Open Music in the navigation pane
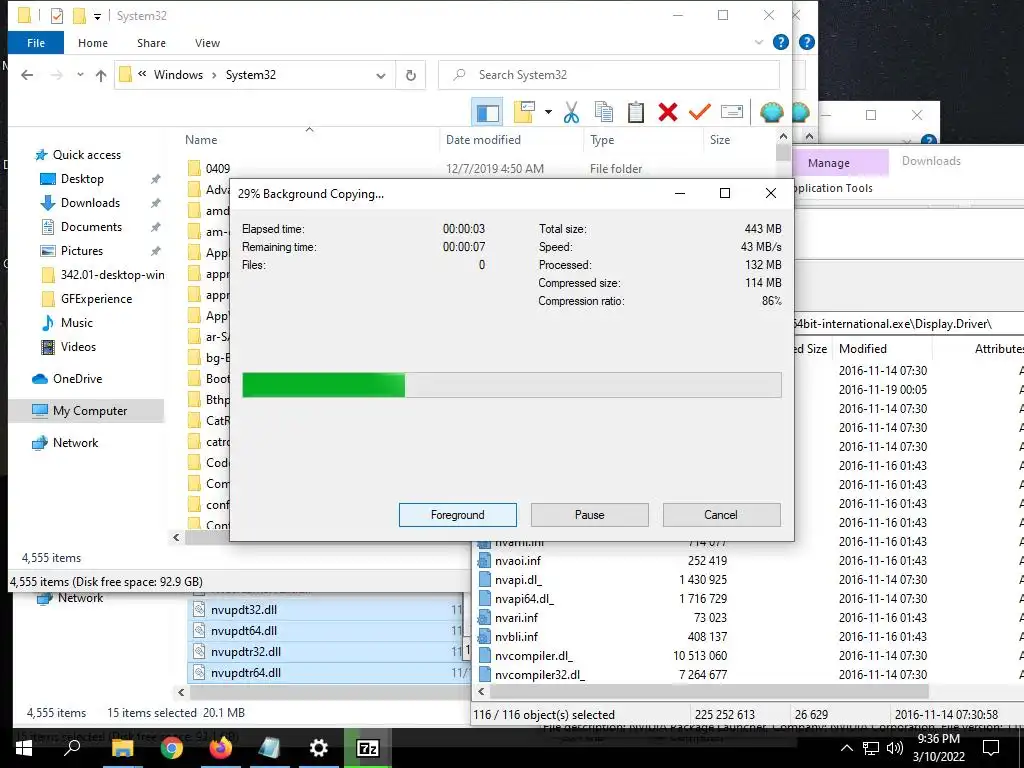Screen dimensions: 1024x768 pyautogui.click(x=76, y=323)
